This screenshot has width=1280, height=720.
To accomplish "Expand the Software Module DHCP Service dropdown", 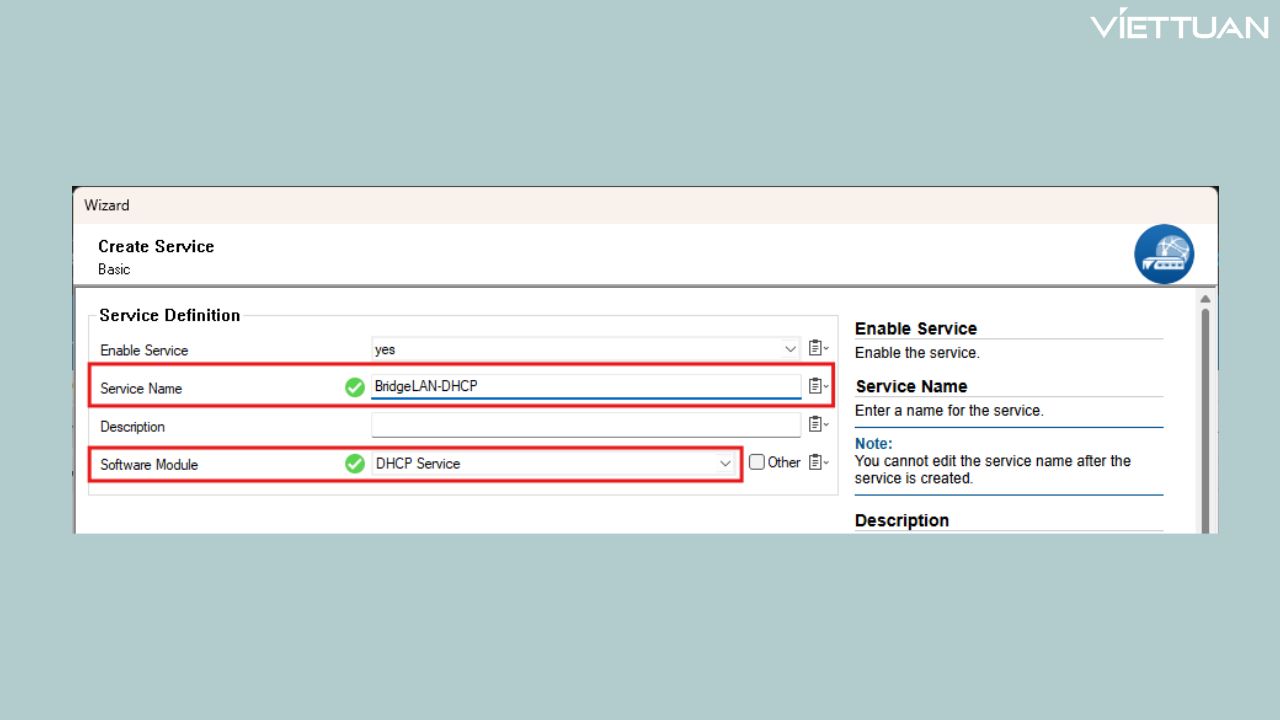I will [x=725, y=464].
